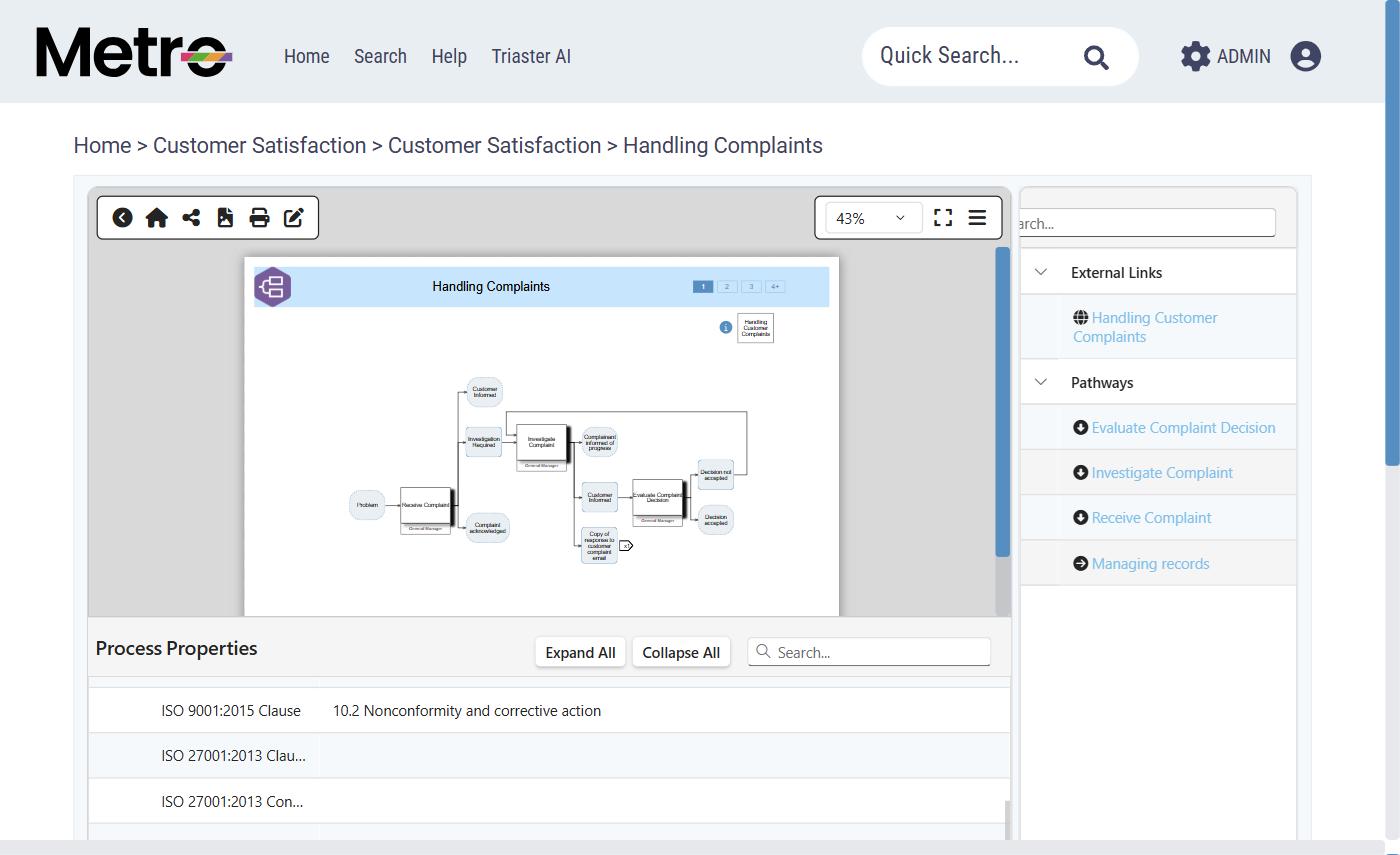Collapse the Pathways section chevron

[1041, 382]
